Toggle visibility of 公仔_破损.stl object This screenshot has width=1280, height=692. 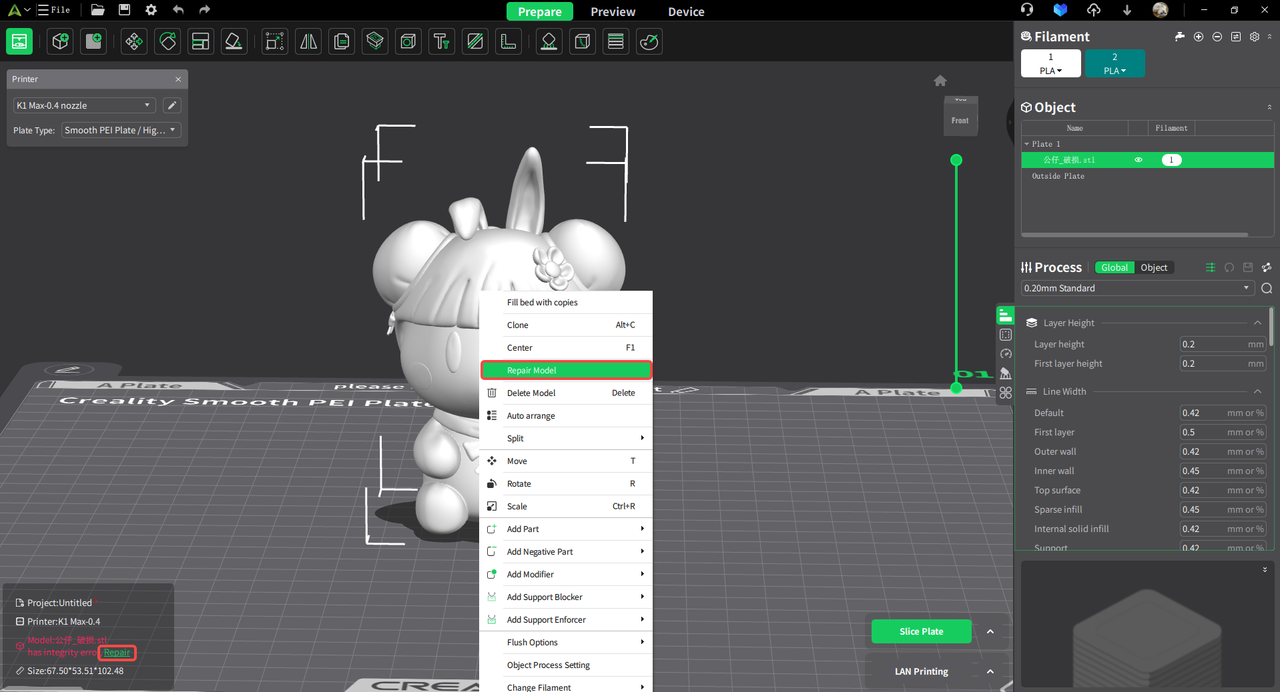pos(1138,160)
